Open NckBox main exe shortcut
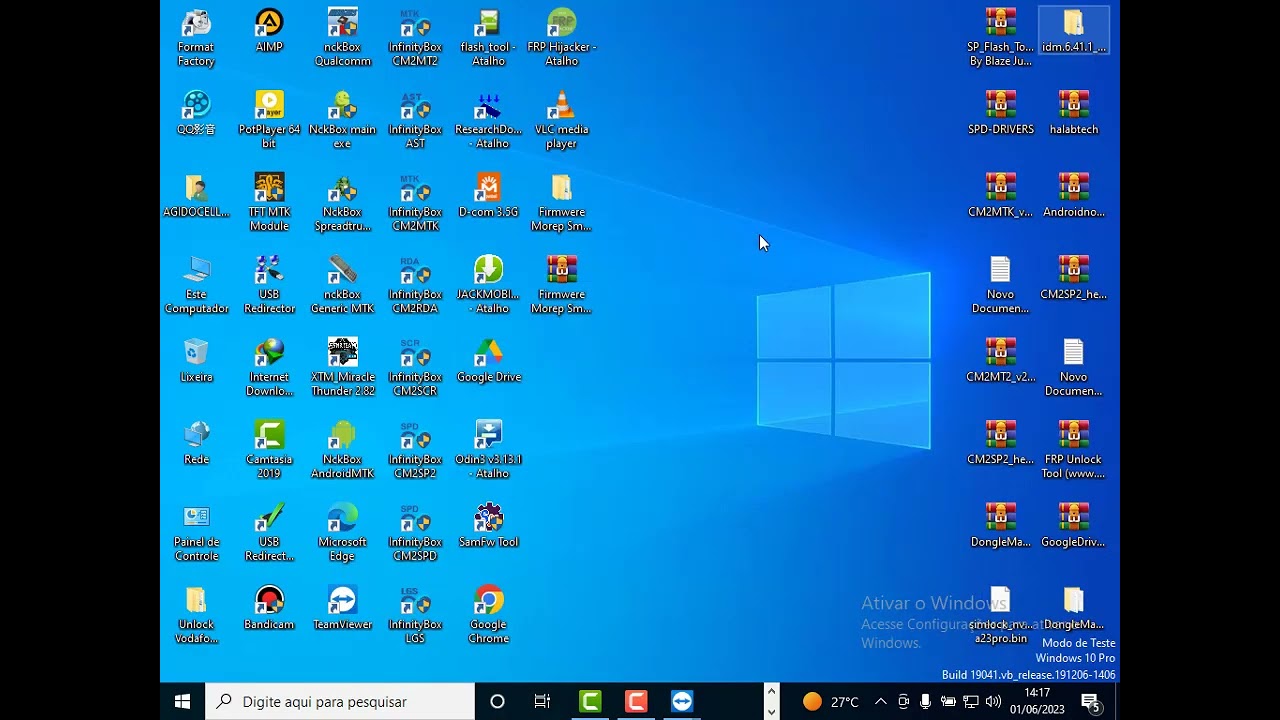 pyautogui.click(x=342, y=120)
